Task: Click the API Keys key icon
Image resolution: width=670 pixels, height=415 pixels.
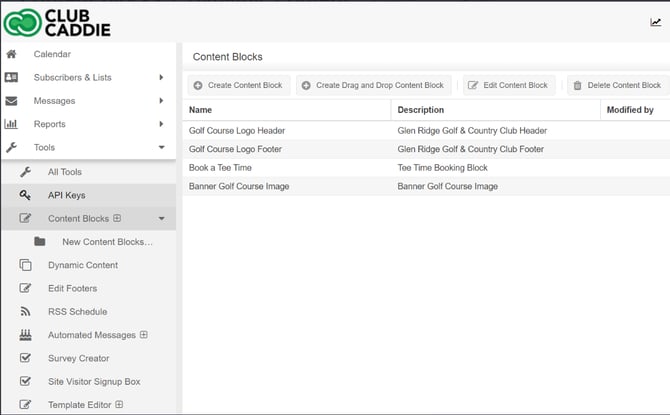Action: coord(26,195)
